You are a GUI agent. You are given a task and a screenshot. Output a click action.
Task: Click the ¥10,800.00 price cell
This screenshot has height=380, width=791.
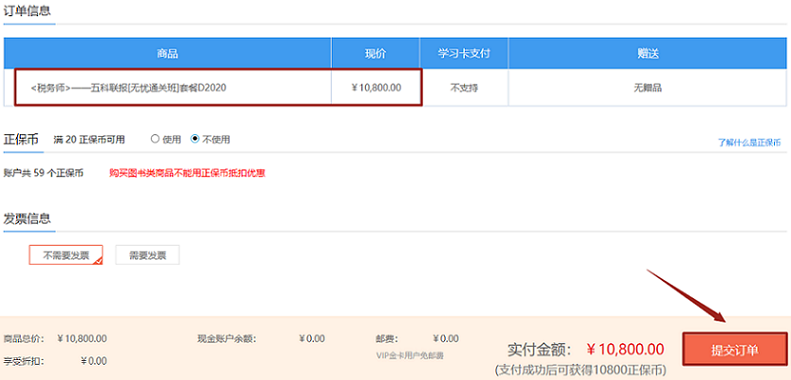[x=376, y=88]
